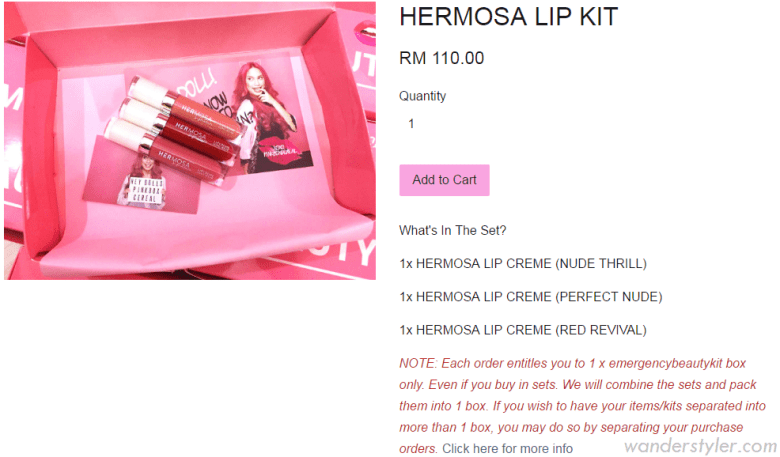Click the Add to Cart button
Image resolution: width=780 pixels, height=457 pixels.
click(x=444, y=180)
